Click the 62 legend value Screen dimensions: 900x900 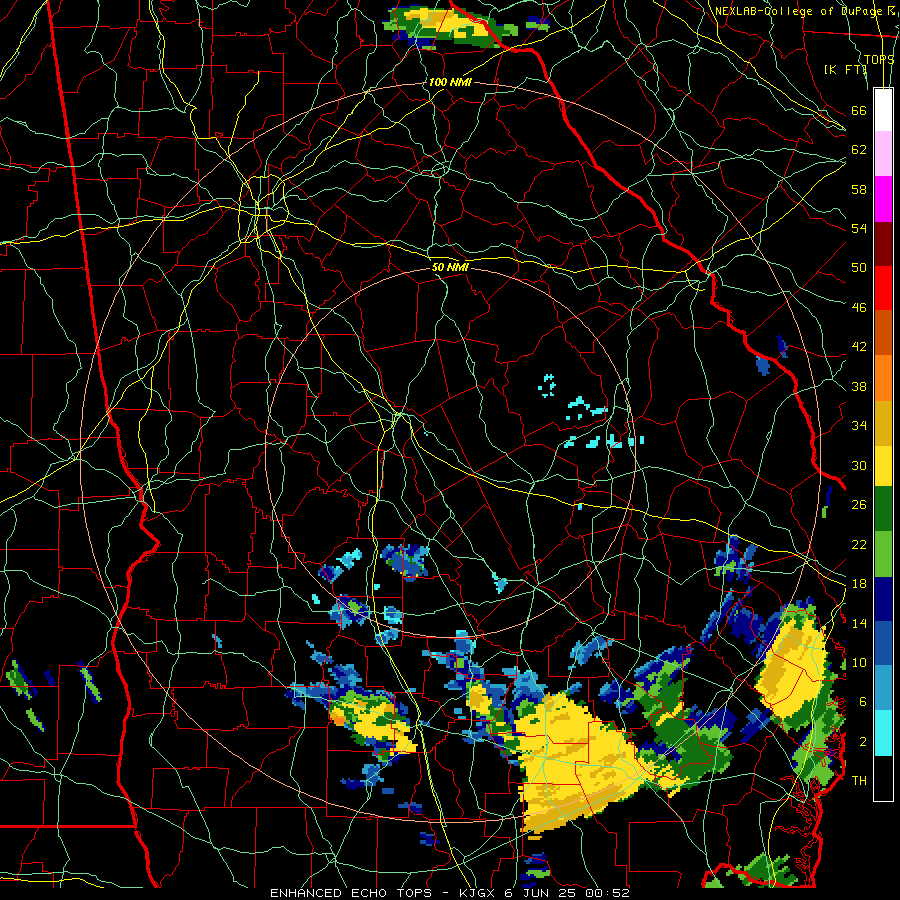pos(859,150)
